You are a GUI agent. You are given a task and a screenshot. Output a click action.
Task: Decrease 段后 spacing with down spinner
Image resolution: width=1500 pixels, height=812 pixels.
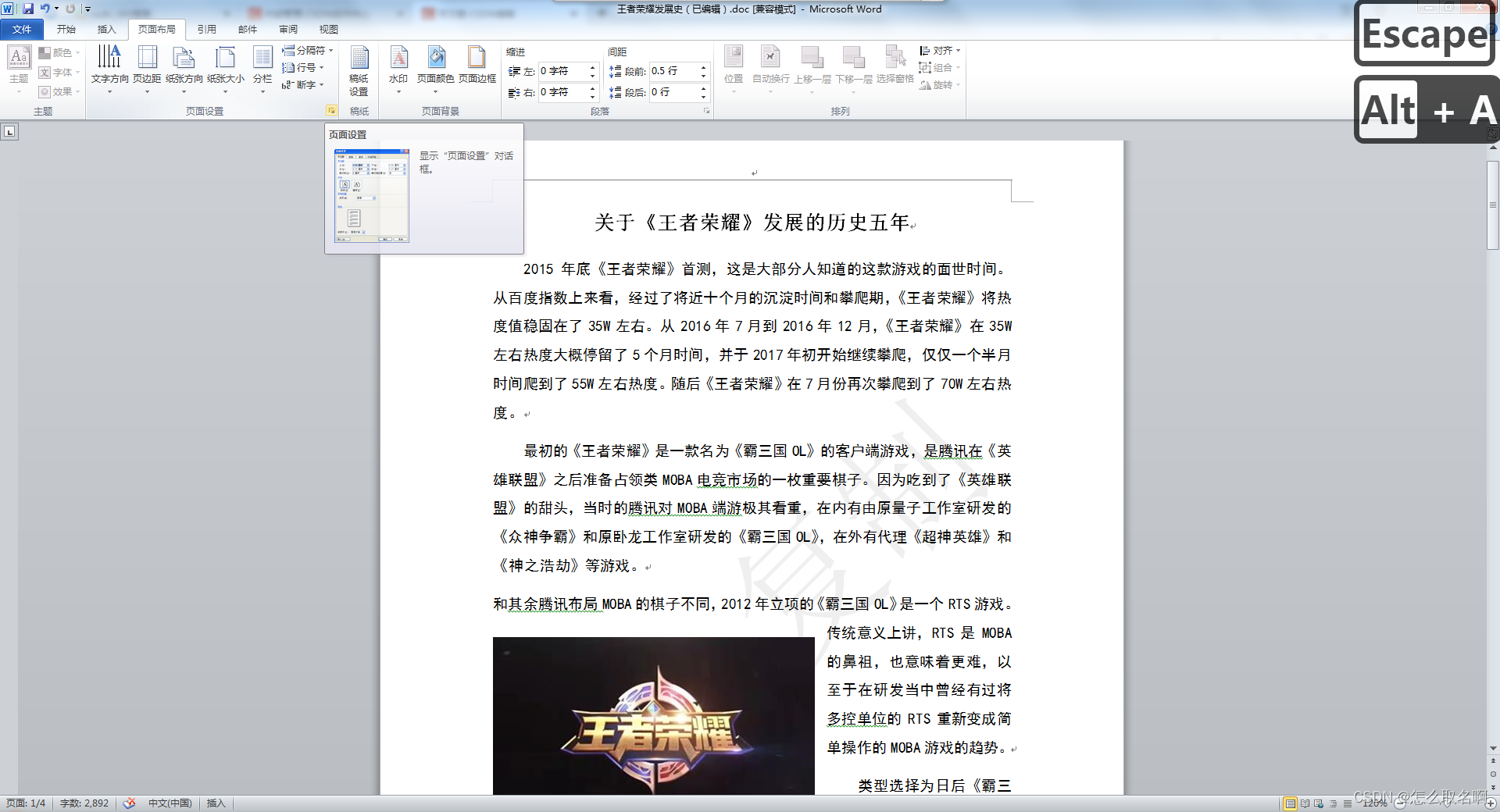click(x=704, y=97)
